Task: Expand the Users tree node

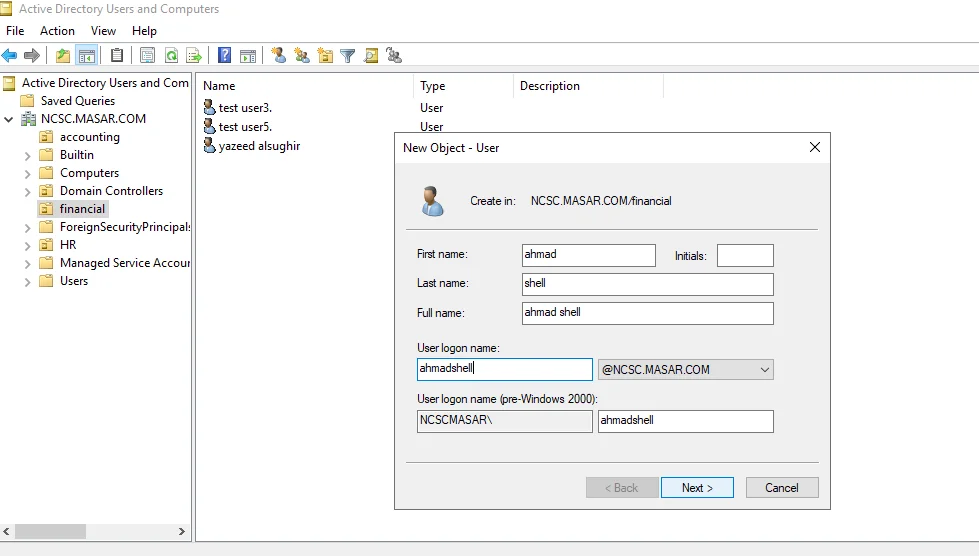Action: pyautogui.click(x=27, y=282)
